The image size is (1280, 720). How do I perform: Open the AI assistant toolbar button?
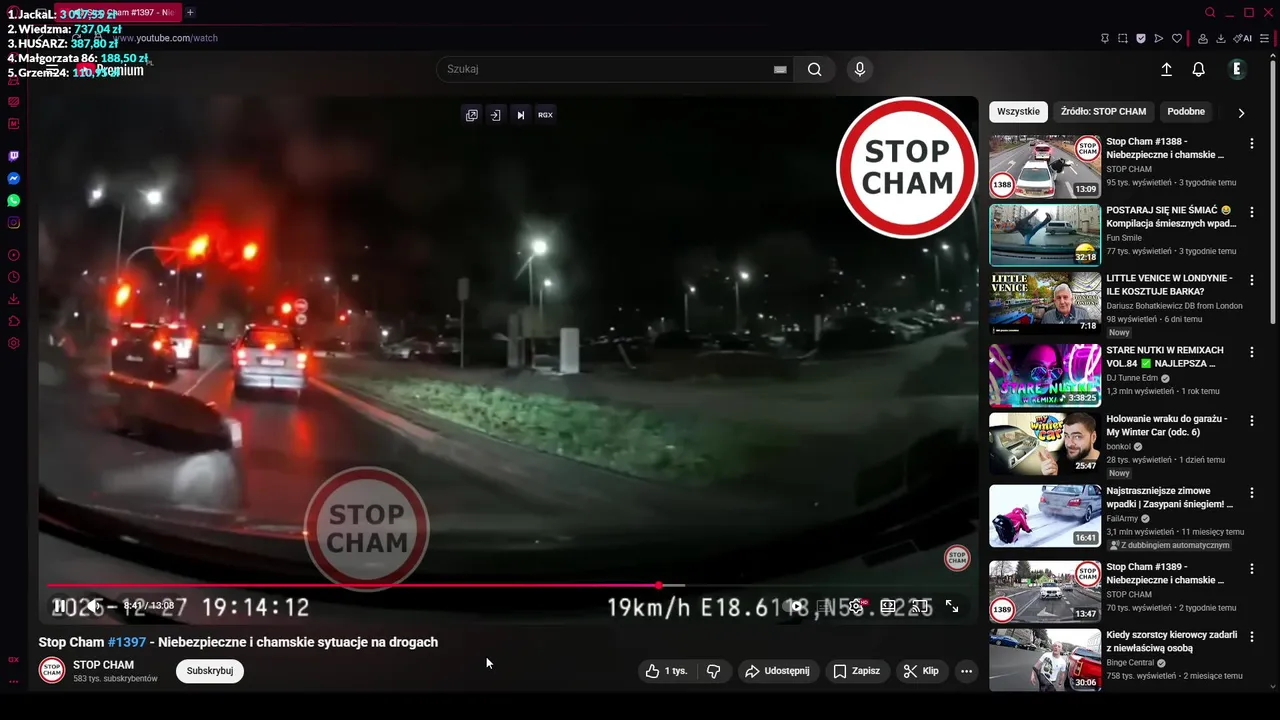pos(1243,39)
